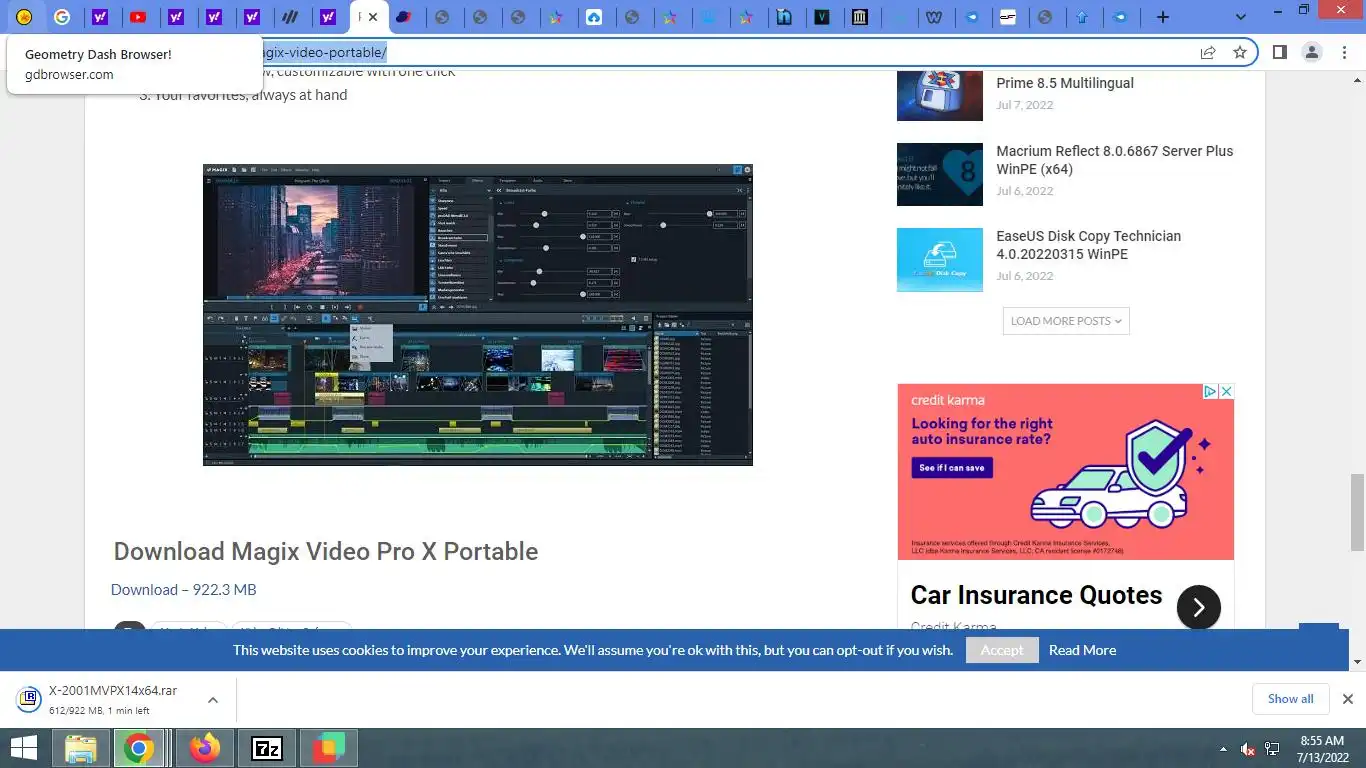1366x768 pixels.
Task: Click the network tray icon
Action: 1272,749
